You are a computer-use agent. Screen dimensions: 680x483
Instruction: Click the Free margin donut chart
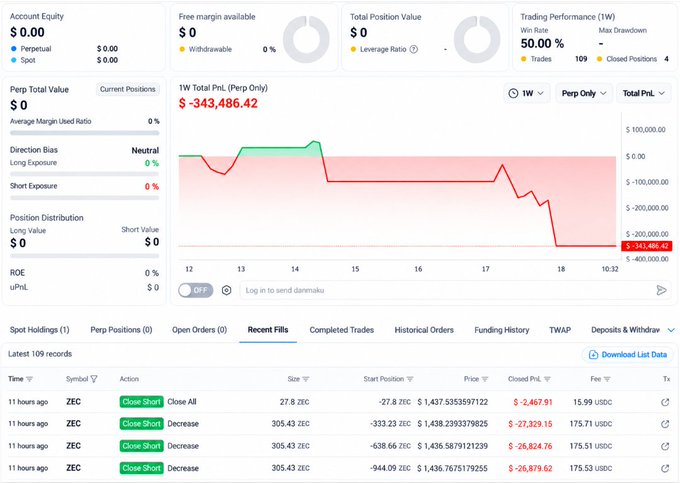(306, 39)
